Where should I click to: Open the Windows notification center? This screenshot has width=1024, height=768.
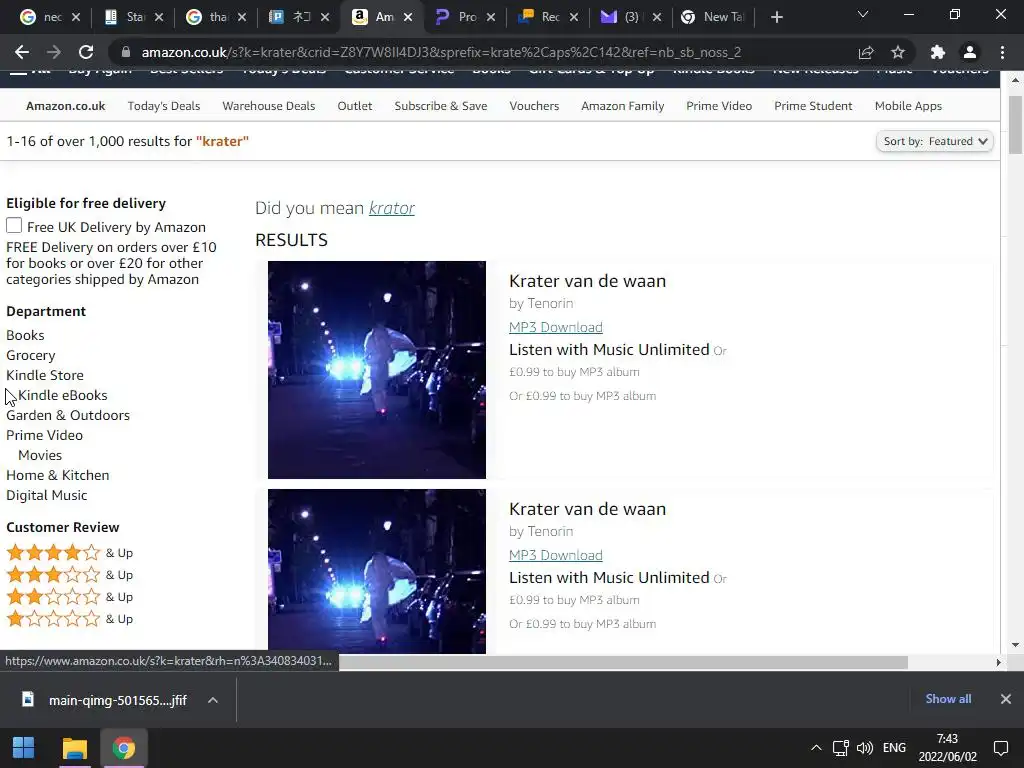tap(1000, 748)
